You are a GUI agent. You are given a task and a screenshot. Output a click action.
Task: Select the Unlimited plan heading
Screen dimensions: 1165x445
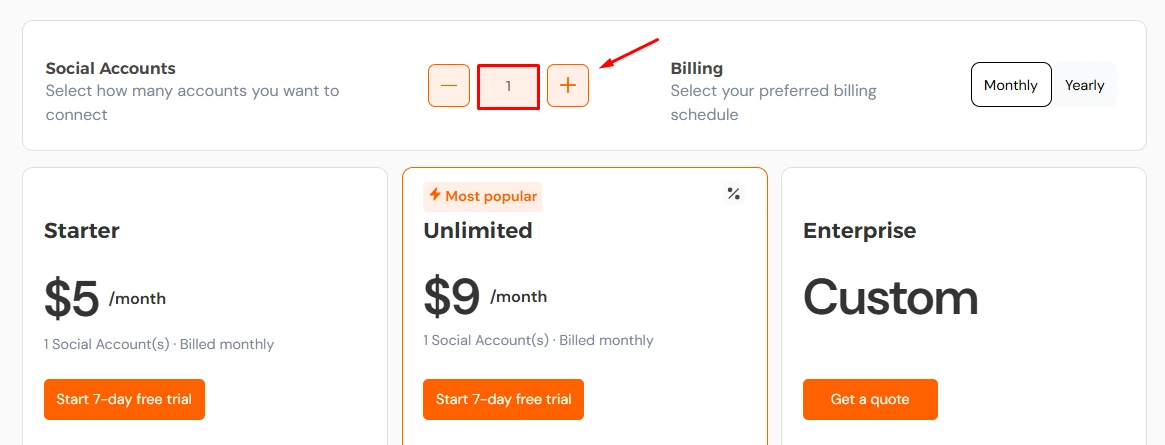coord(478,230)
